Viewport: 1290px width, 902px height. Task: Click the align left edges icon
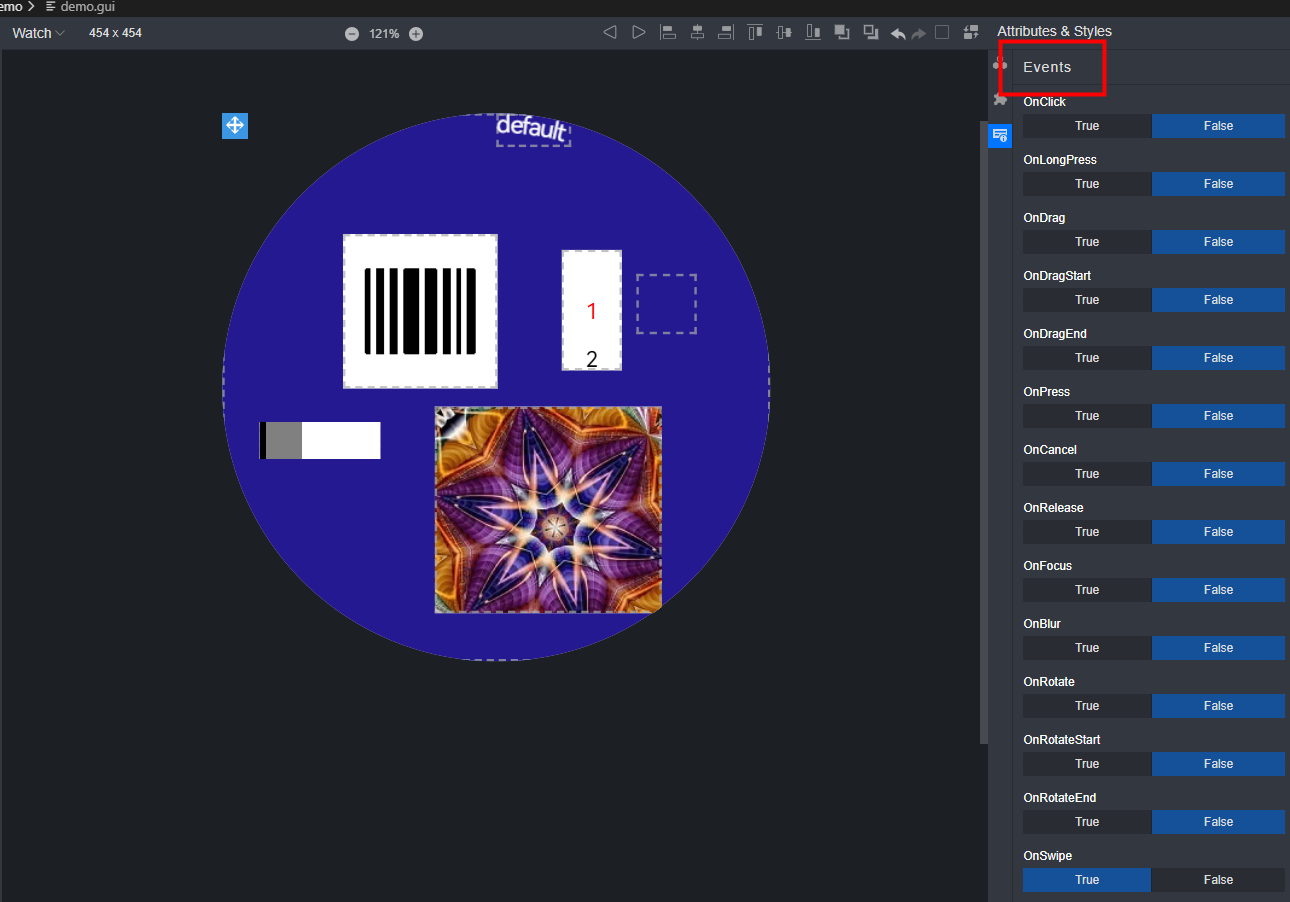(x=668, y=33)
